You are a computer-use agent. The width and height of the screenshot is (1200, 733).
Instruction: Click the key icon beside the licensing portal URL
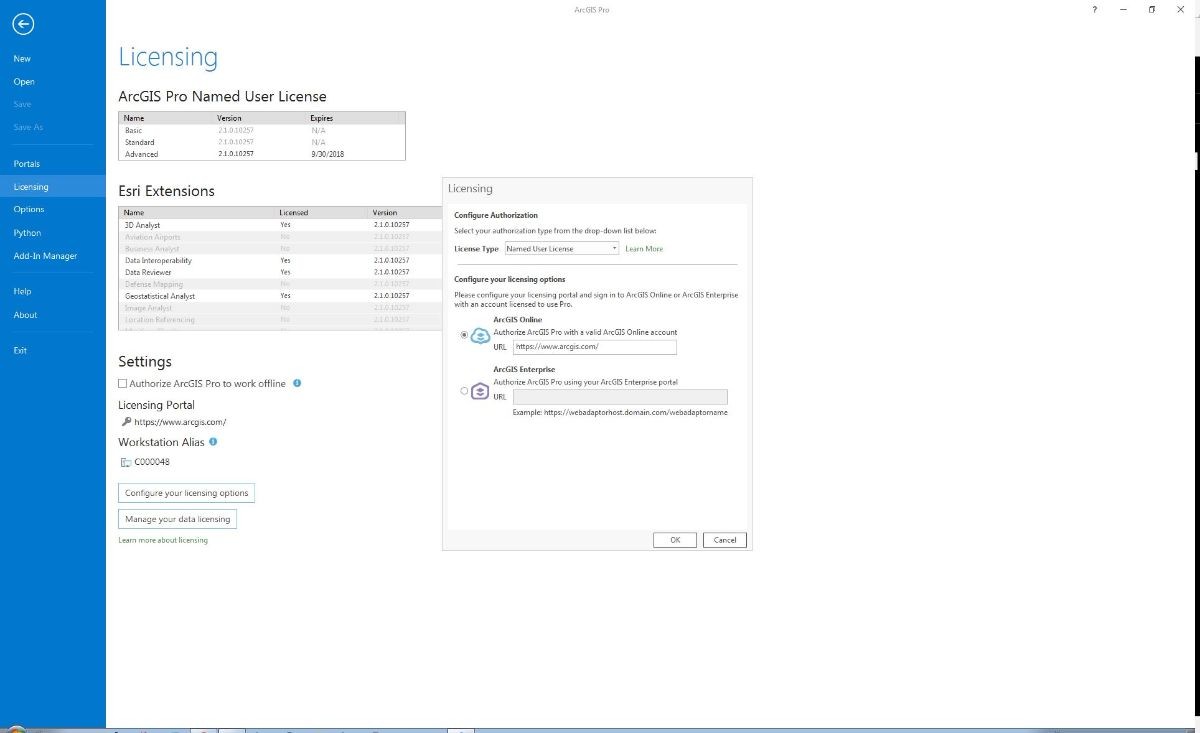point(125,421)
